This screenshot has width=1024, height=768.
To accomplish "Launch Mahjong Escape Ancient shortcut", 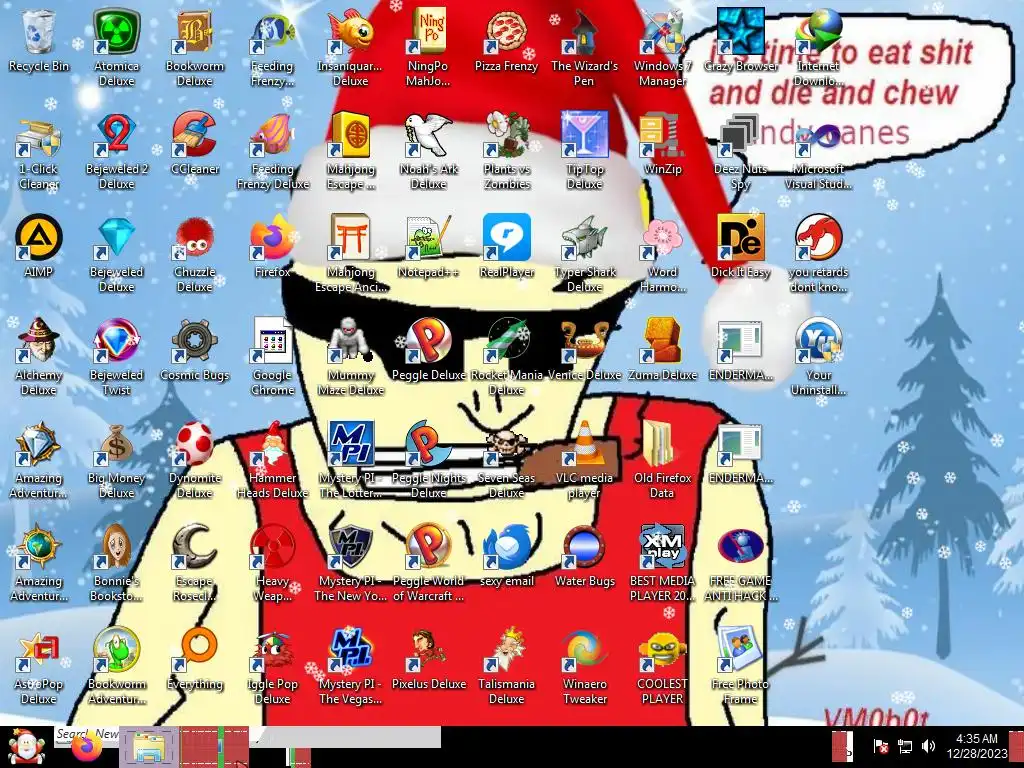I will pyautogui.click(x=350, y=253).
